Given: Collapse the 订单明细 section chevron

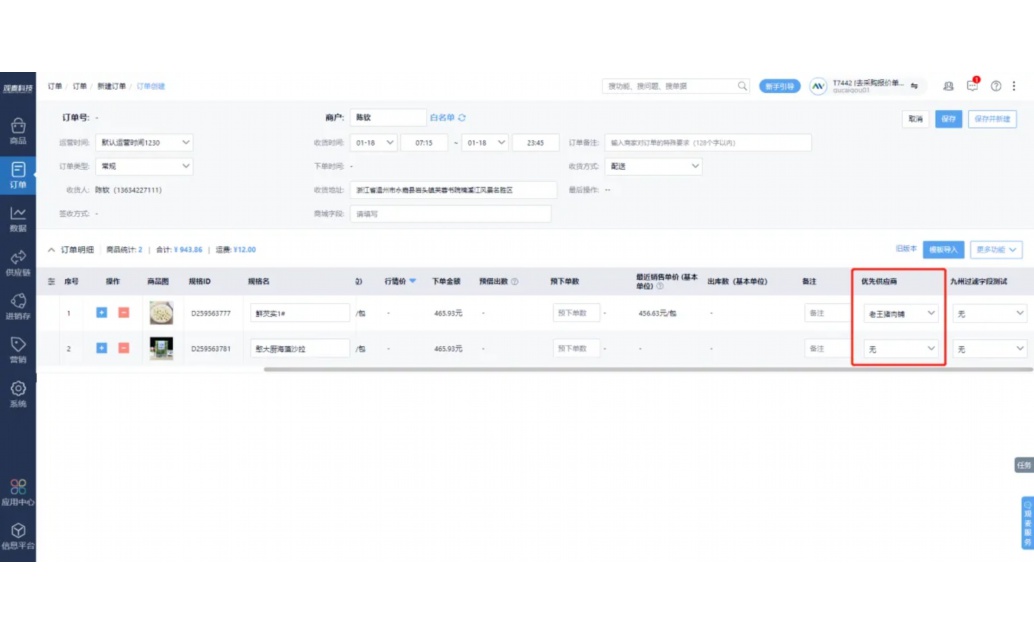Looking at the screenshot, I should (x=52, y=249).
